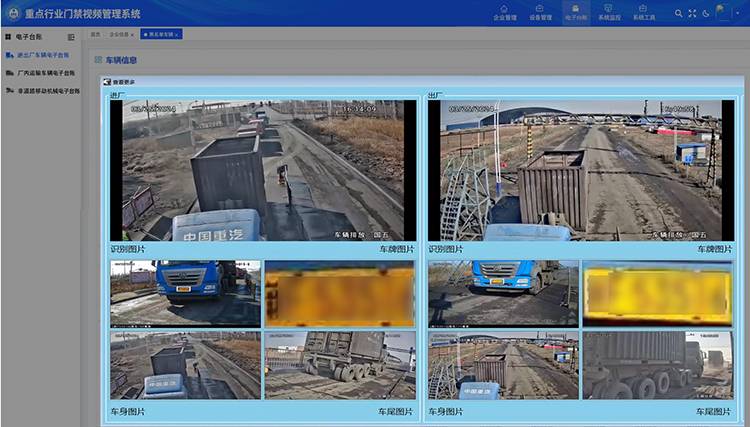Open the 系统监控 module in top navigation
This screenshot has width=750, height=427.
tap(610, 13)
